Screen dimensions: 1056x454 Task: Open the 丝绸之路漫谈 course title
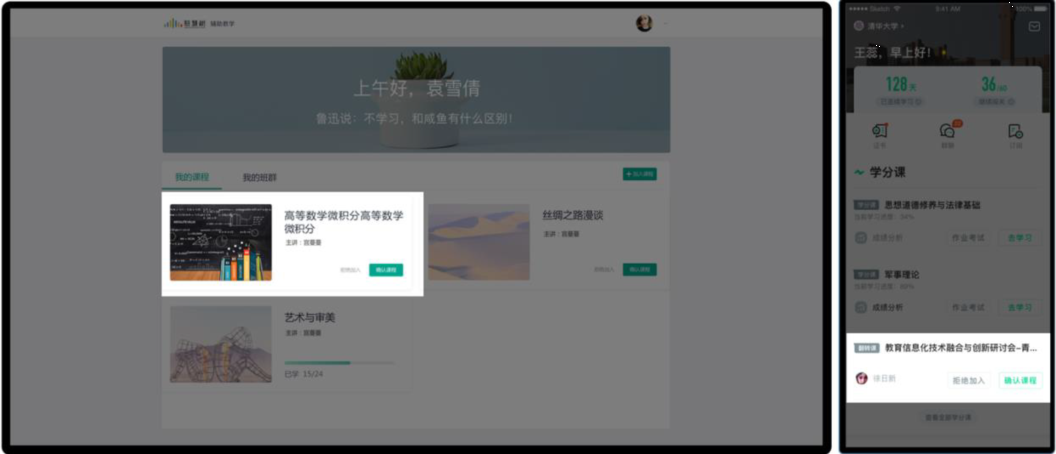(x=572, y=216)
